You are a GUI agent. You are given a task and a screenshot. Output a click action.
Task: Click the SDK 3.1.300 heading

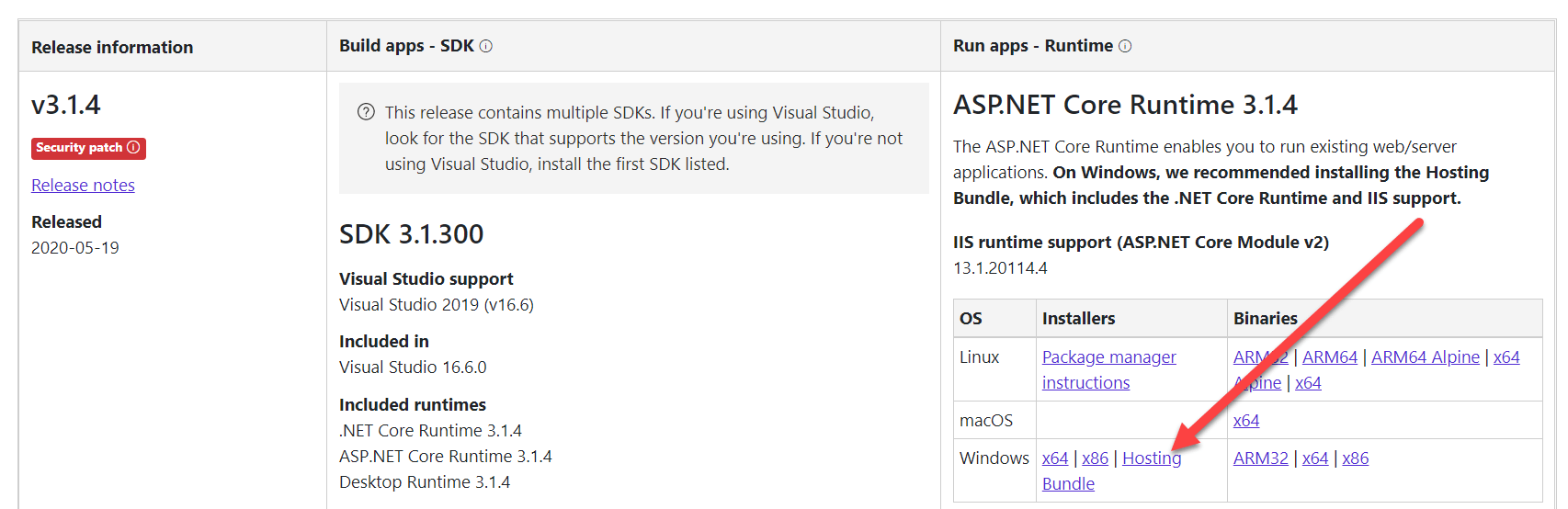pos(411,234)
